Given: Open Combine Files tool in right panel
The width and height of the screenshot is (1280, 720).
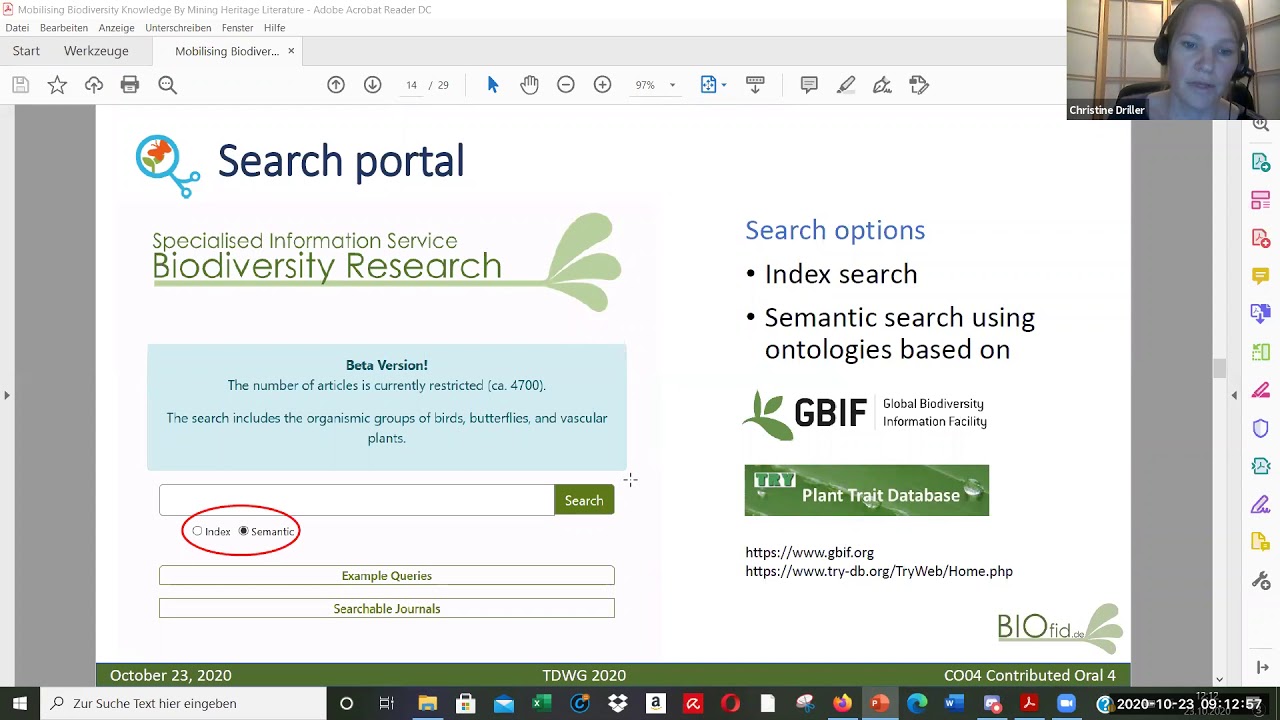Looking at the screenshot, I should point(1260,314).
